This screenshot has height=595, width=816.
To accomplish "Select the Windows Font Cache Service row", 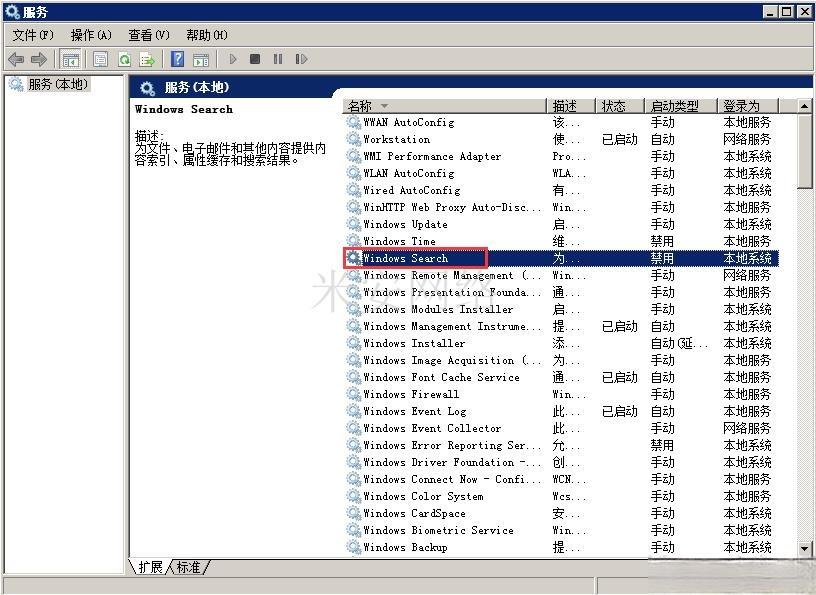I will 562,377.
